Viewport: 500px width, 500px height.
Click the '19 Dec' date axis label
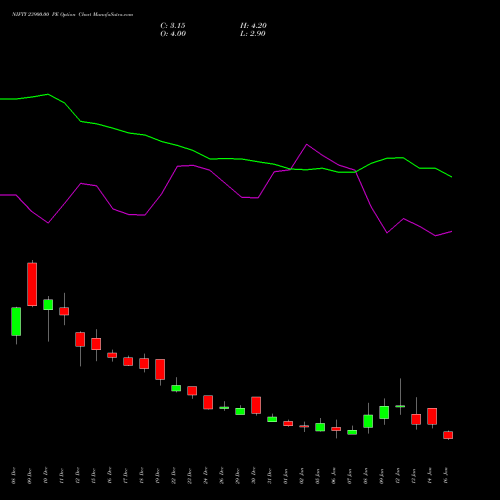(x=158, y=476)
